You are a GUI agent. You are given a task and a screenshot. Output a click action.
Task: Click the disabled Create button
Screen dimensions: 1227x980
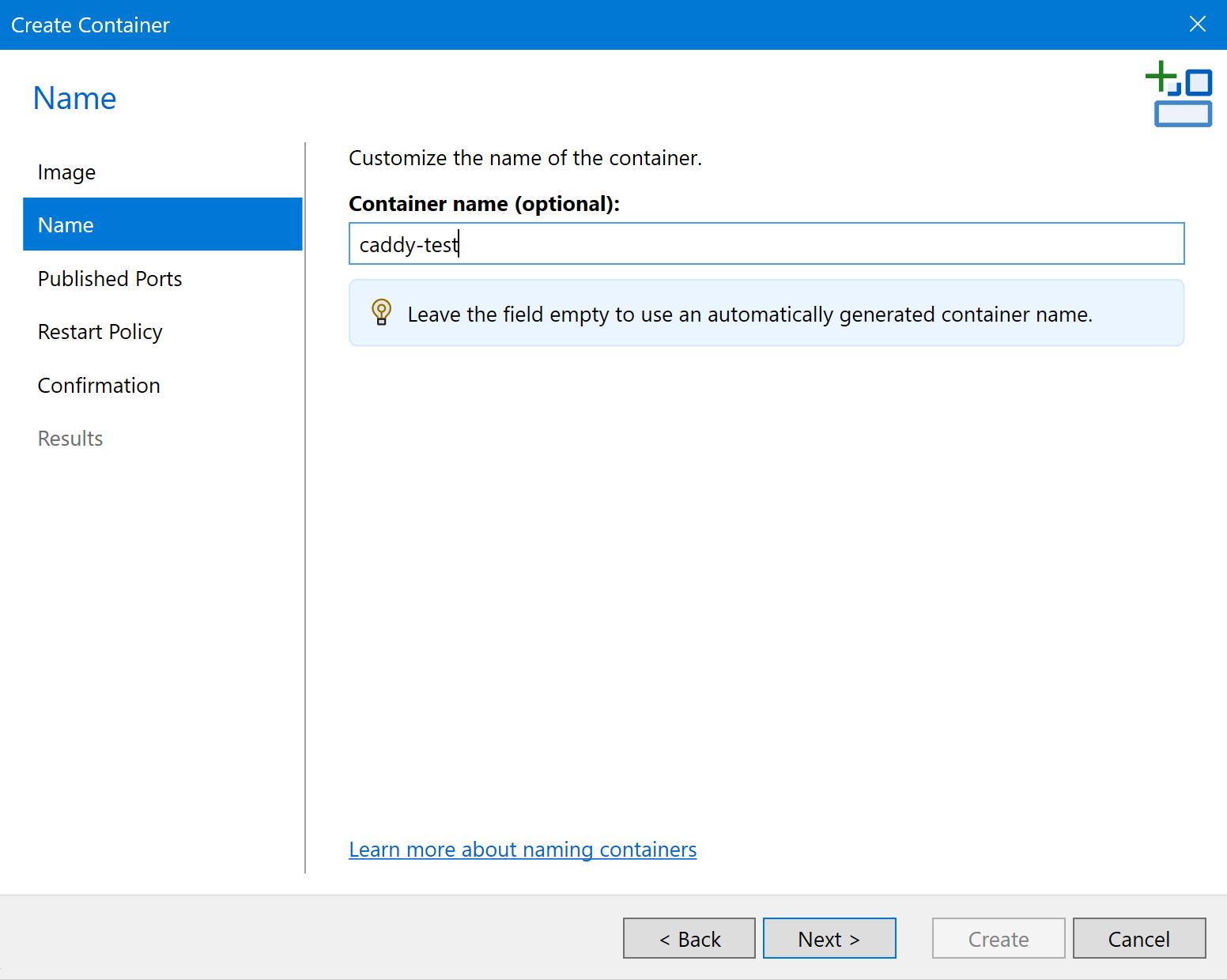click(x=998, y=938)
